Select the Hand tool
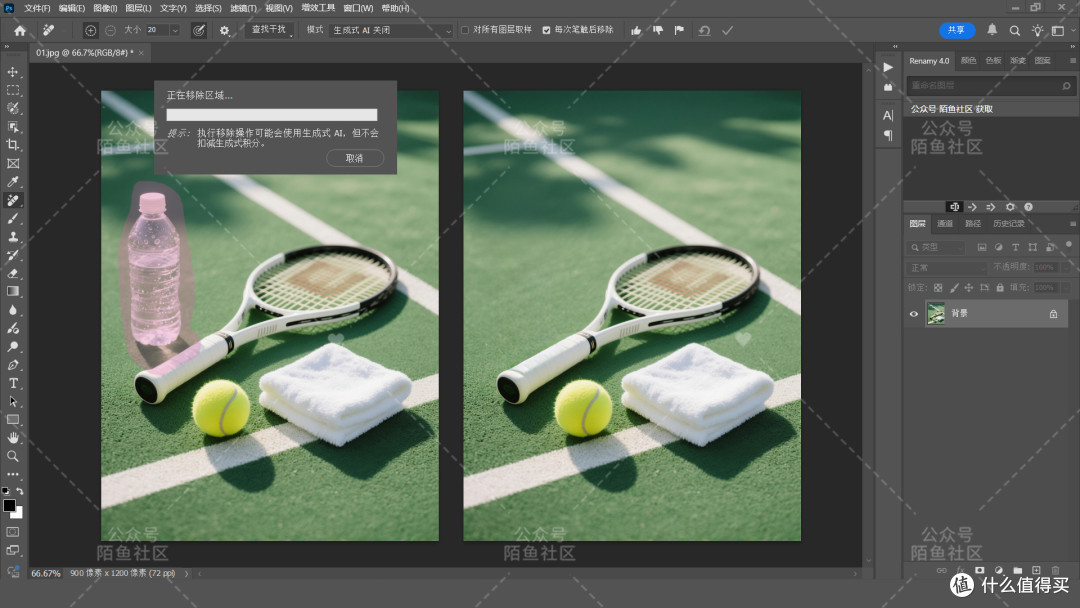 (x=12, y=438)
